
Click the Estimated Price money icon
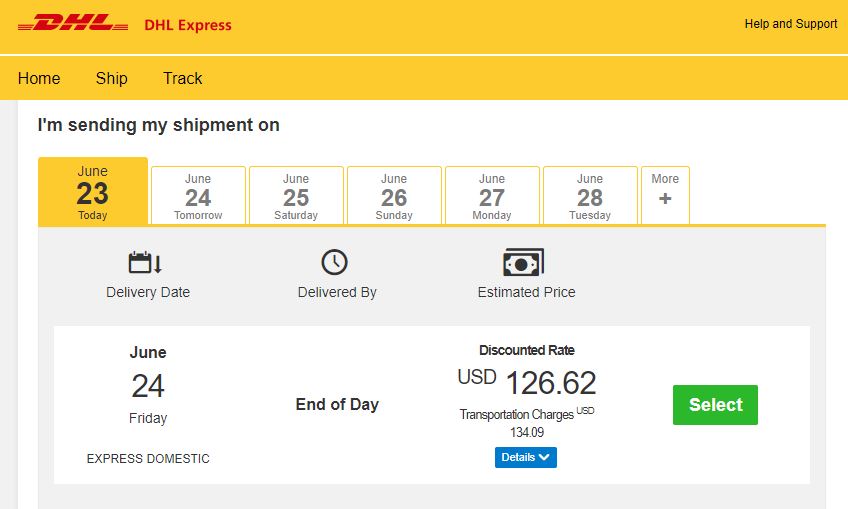coord(523,263)
